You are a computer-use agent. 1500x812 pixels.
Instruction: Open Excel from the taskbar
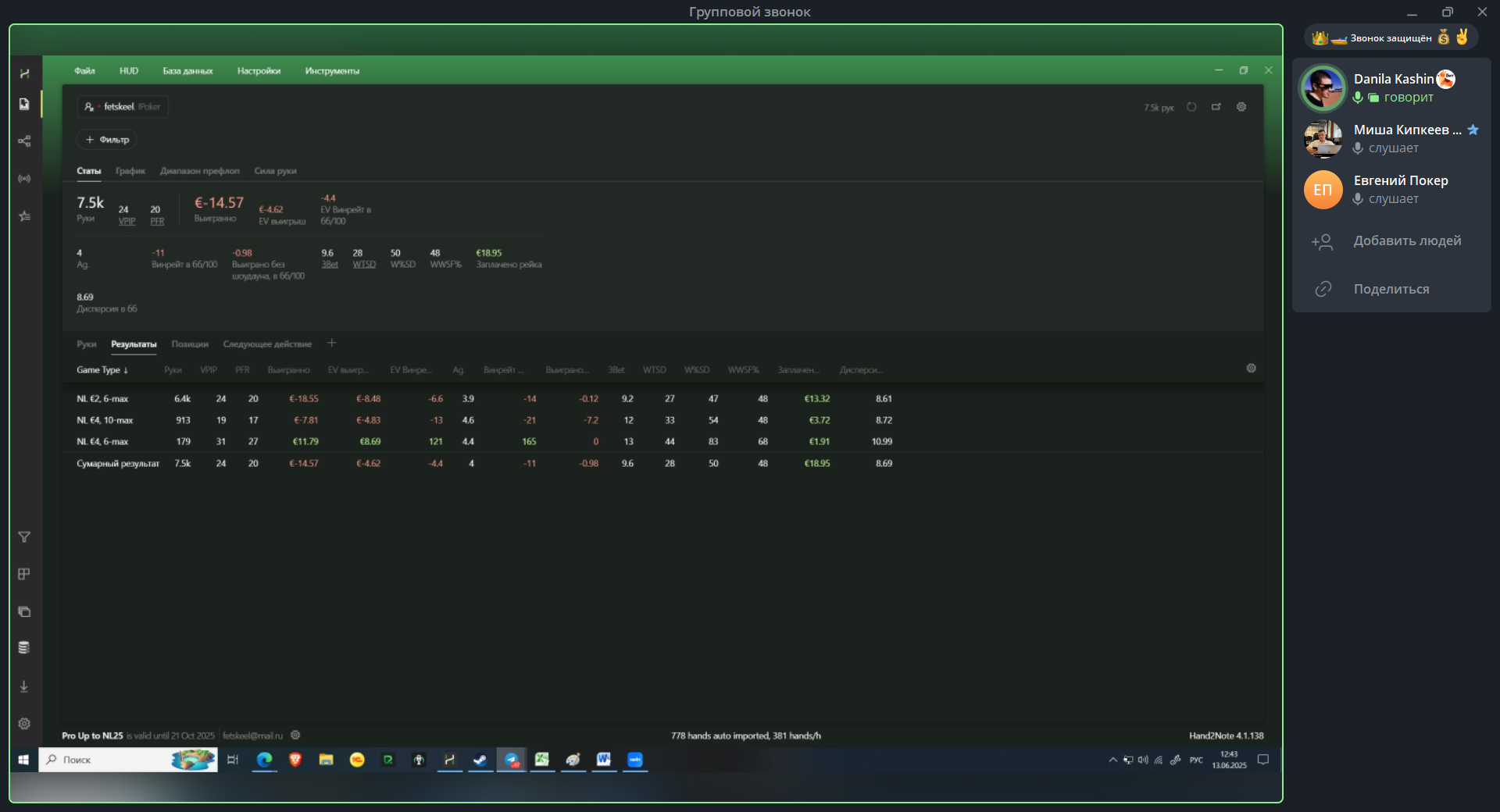[542, 760]
